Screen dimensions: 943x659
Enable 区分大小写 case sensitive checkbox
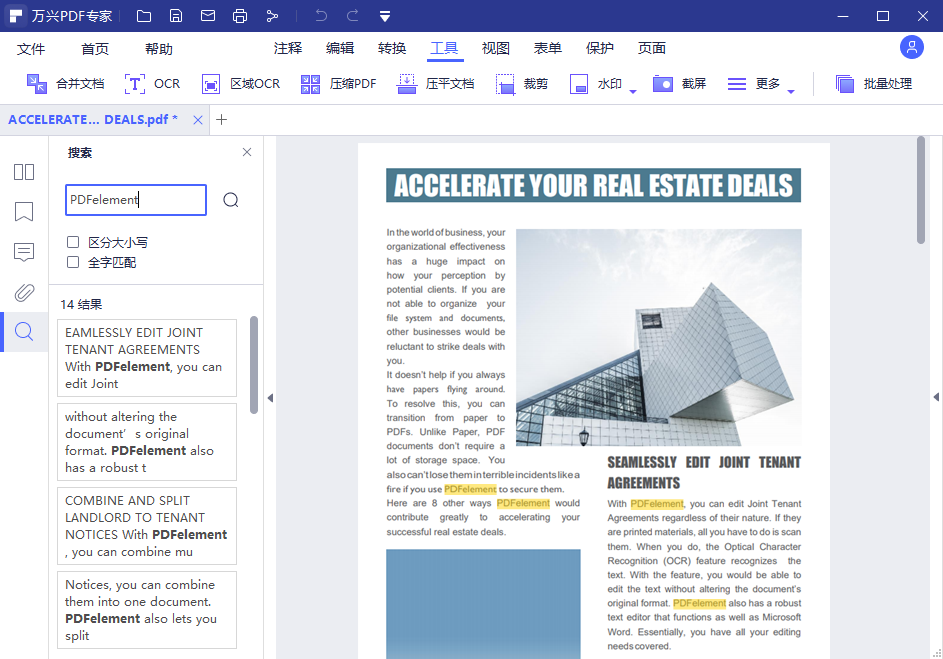(73, 242)
